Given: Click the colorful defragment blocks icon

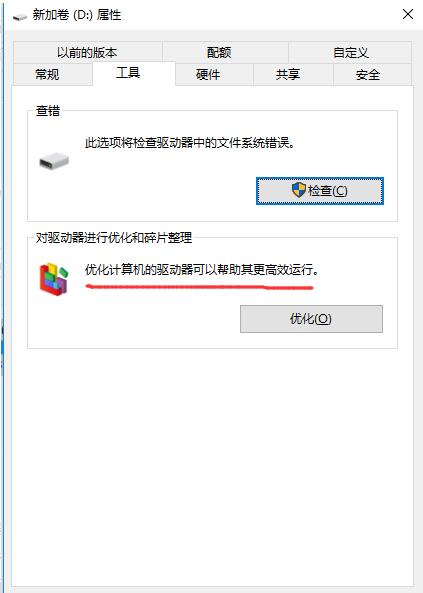Looking at the screenshot, I should pyautogui.click(x=54, y=279).
